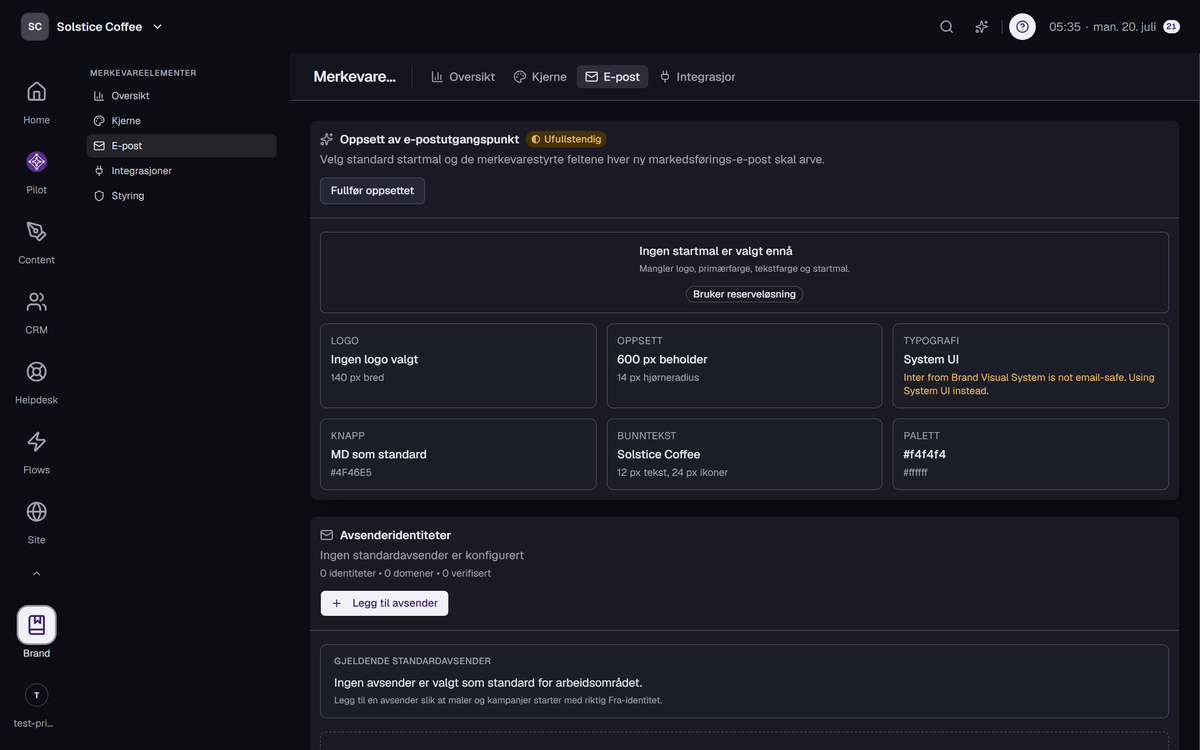This screenshot has height=750, width=1200.
Task: Open the Content pen icon
Action: point(36,232)
